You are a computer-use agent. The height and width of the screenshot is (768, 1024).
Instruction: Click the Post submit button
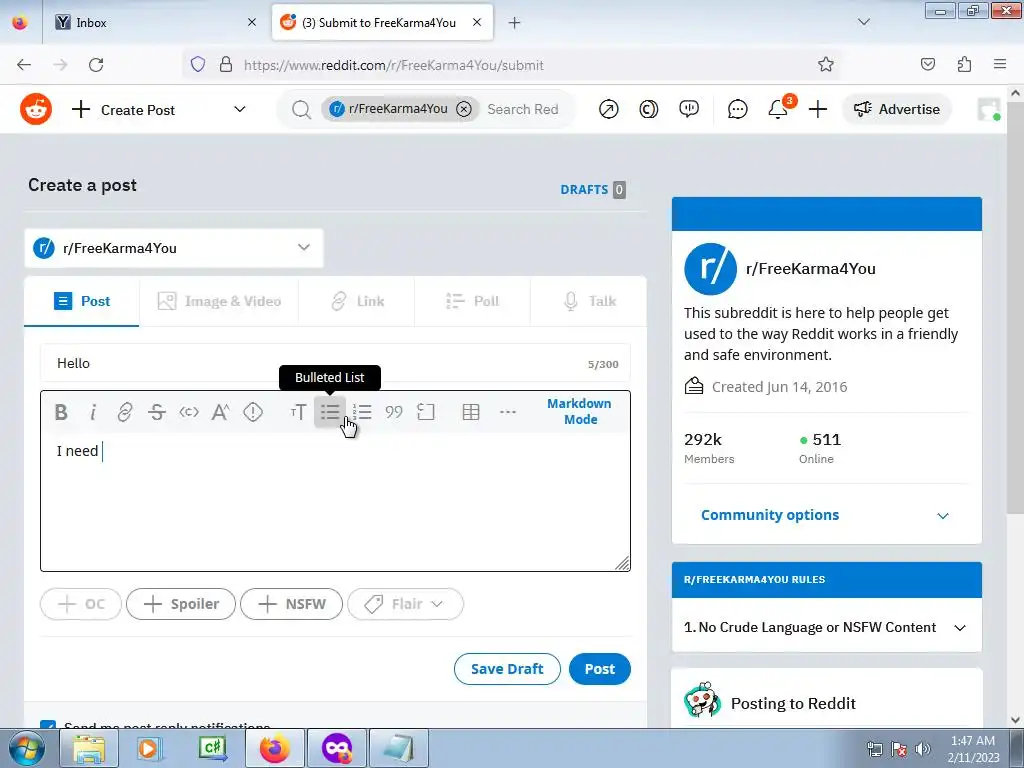(x=600, y=669)
